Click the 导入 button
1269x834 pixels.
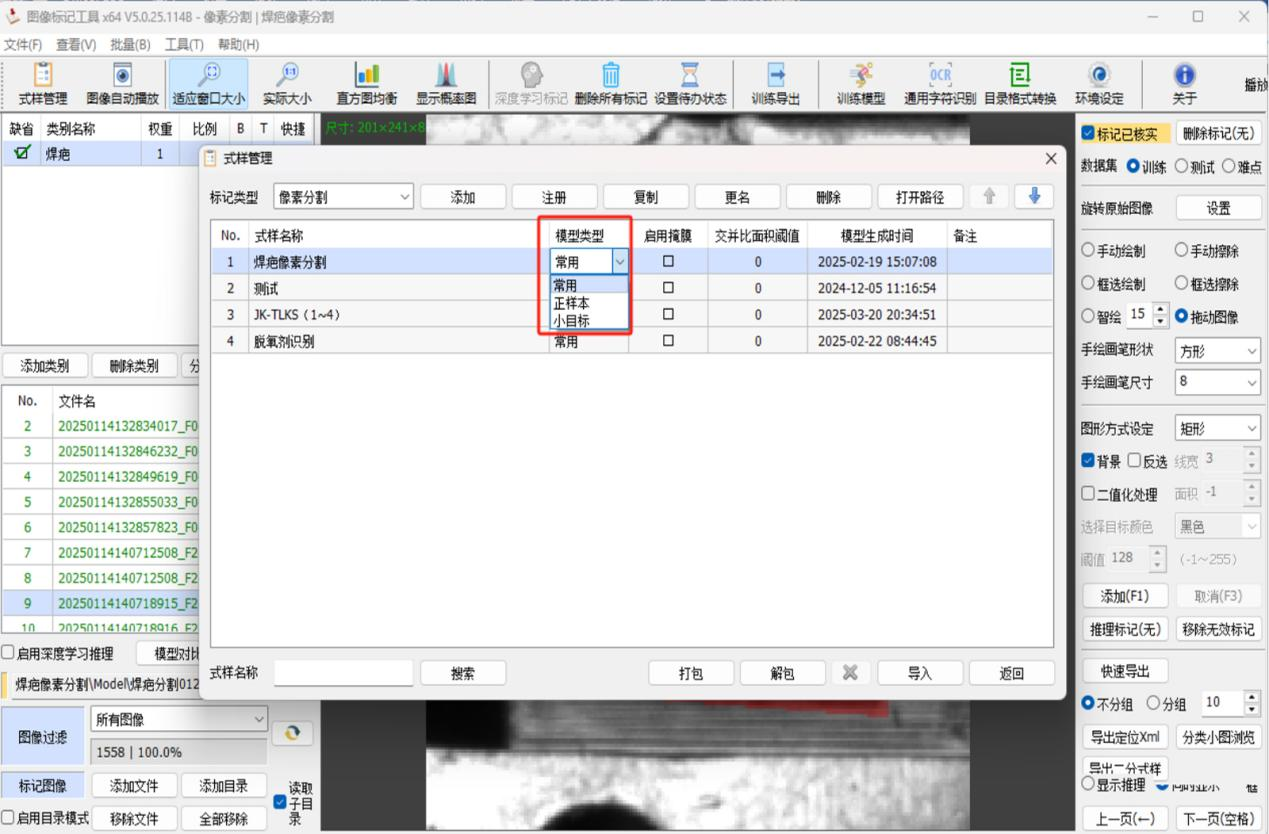click(x=920, y=673)
